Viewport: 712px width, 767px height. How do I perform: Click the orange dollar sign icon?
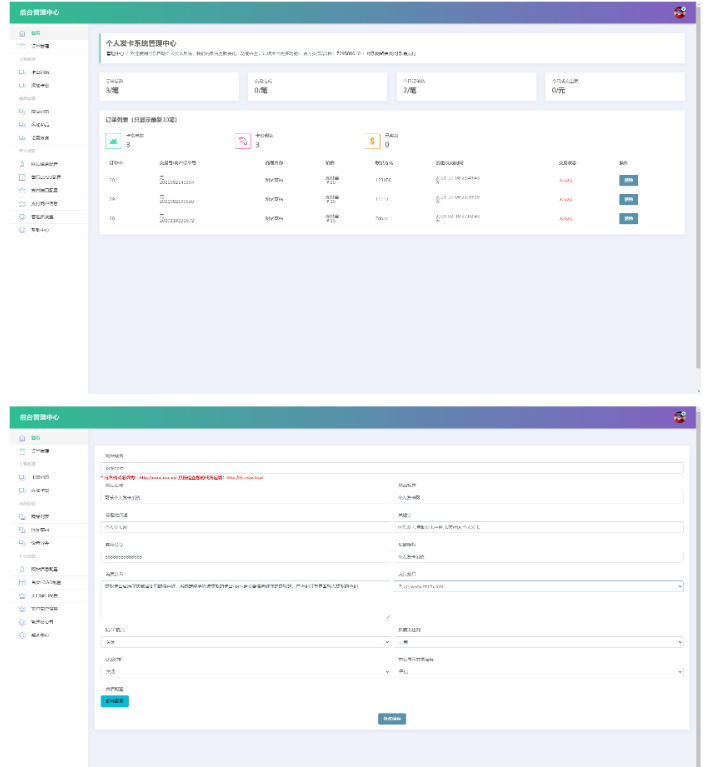coord(372,142)
